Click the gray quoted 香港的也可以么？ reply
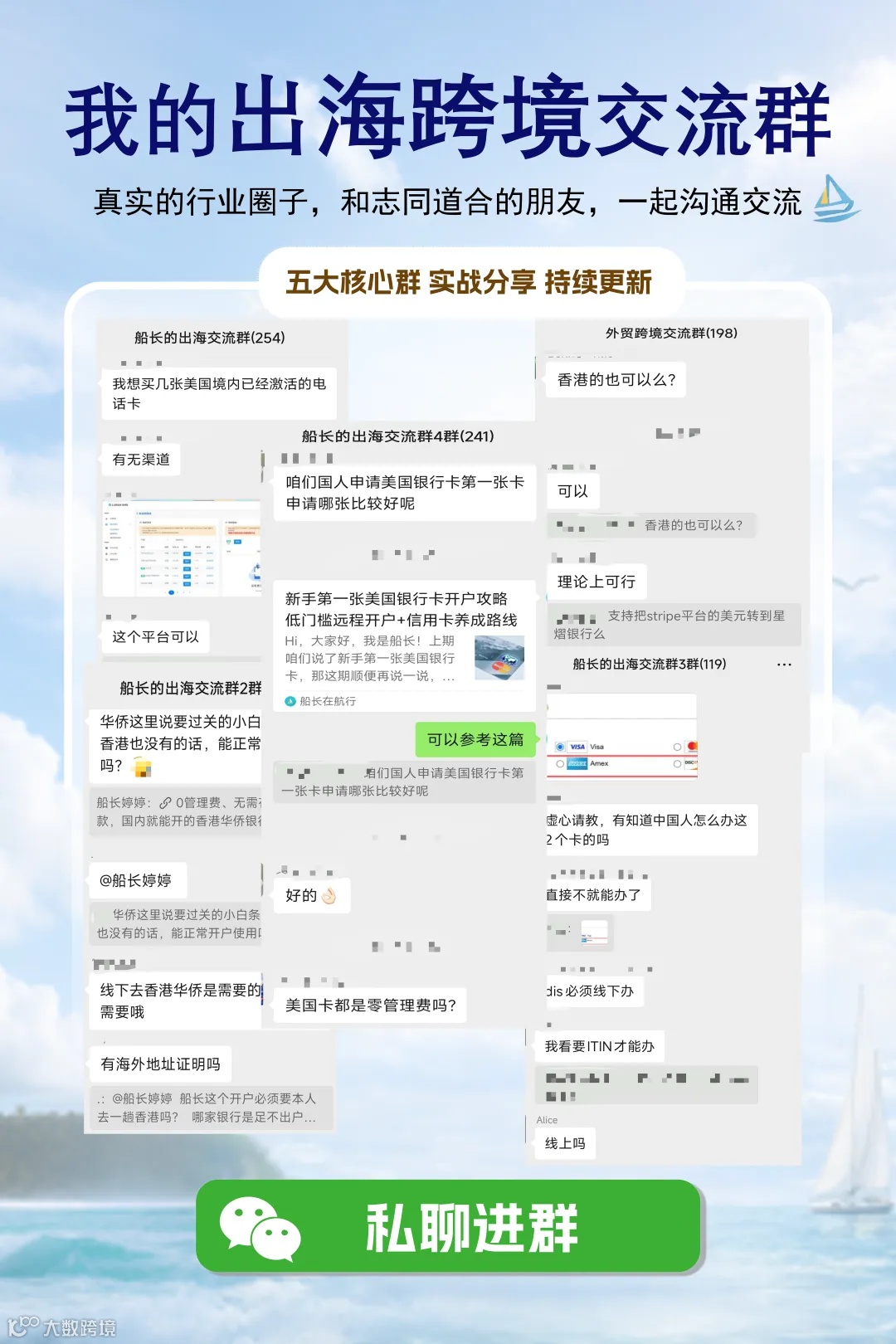Image resolution: width=896 pixels, height=1344 pixels. tap(652, 525)
